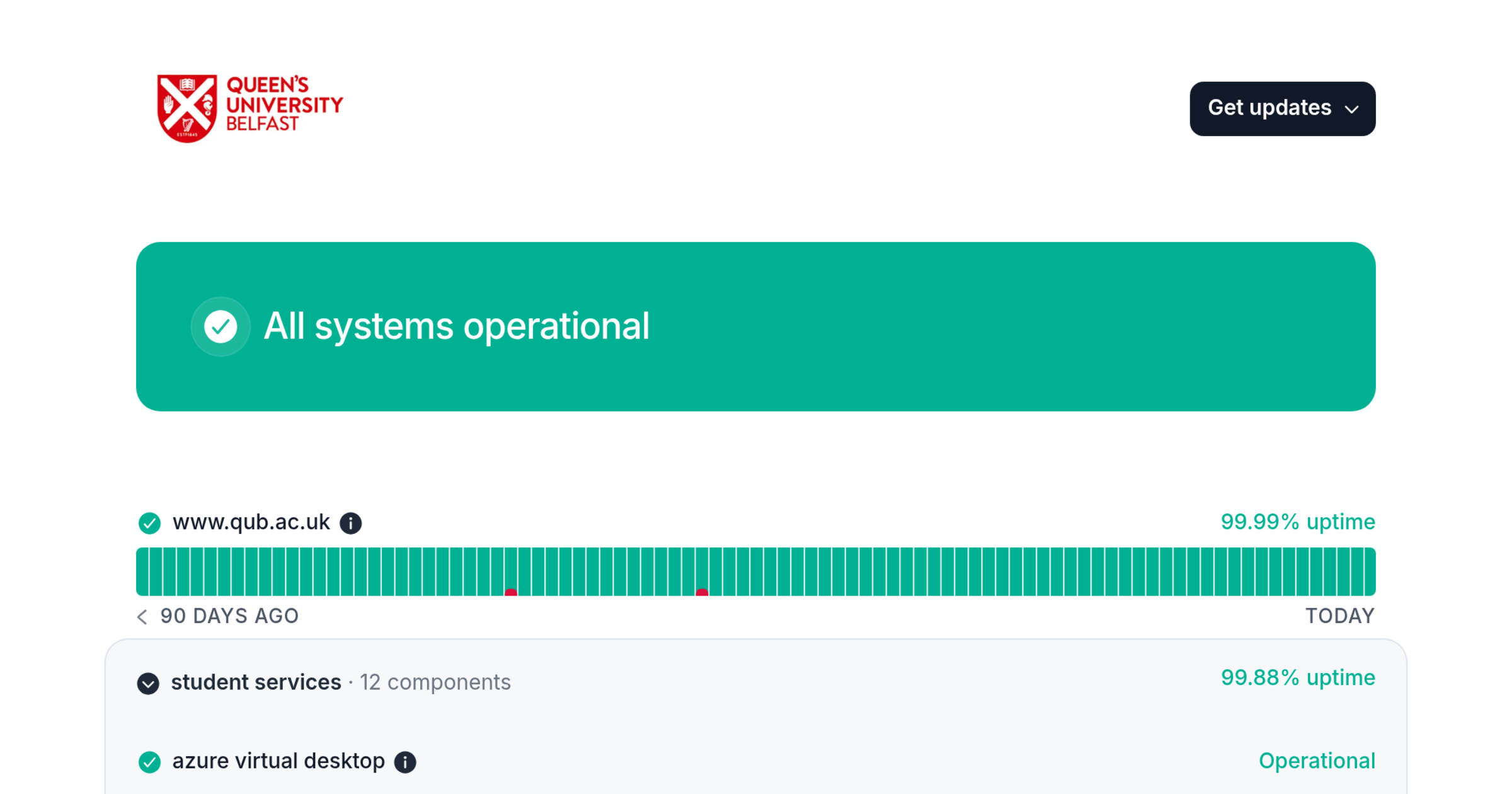Click the www.qub.ac.uk component name
The width and height of the screenshot is (1512, 794).
click(x=251, y=522)
